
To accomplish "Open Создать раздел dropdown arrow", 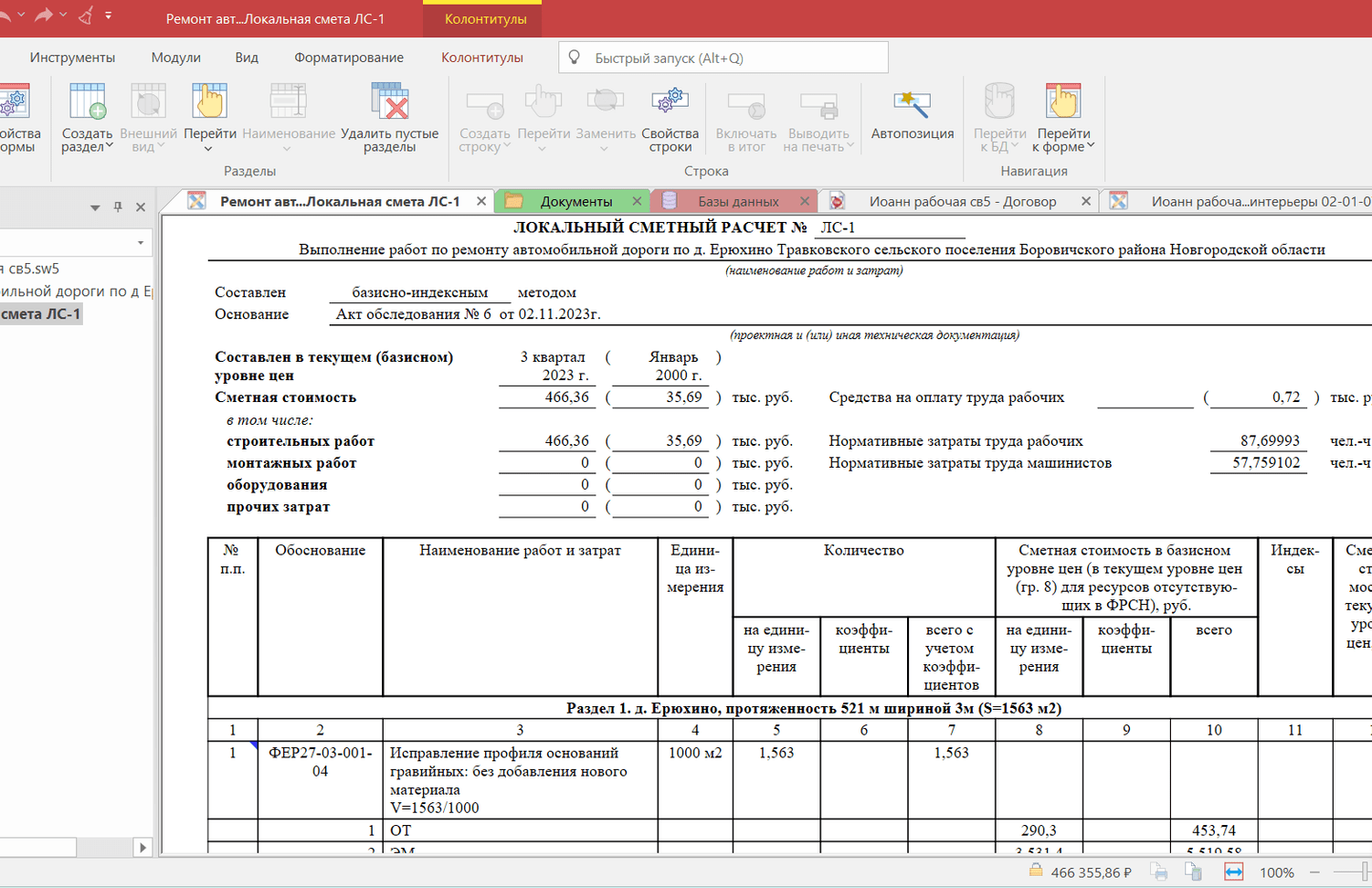I will [110, 146].
